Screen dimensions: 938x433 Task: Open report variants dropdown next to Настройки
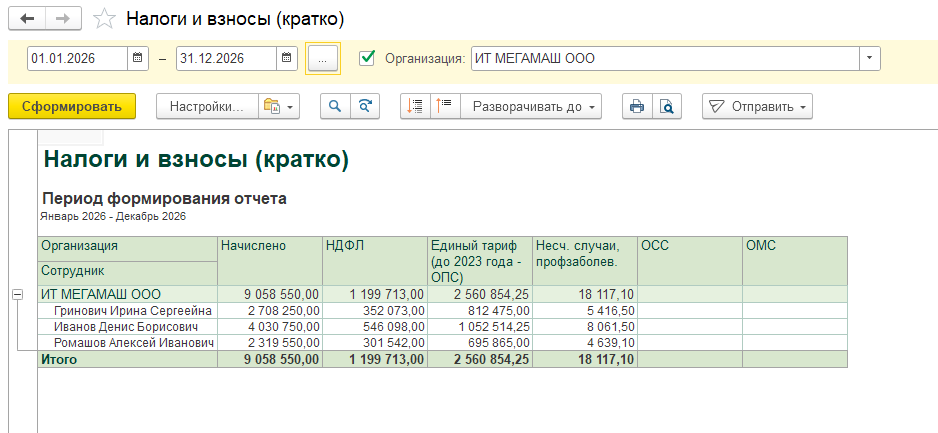click(279, 107)
